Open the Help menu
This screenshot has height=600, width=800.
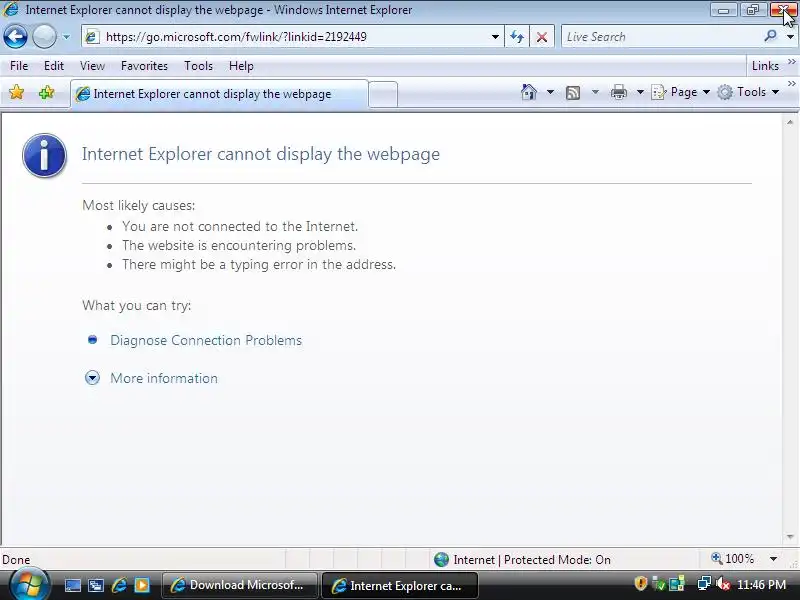[241, 66]
